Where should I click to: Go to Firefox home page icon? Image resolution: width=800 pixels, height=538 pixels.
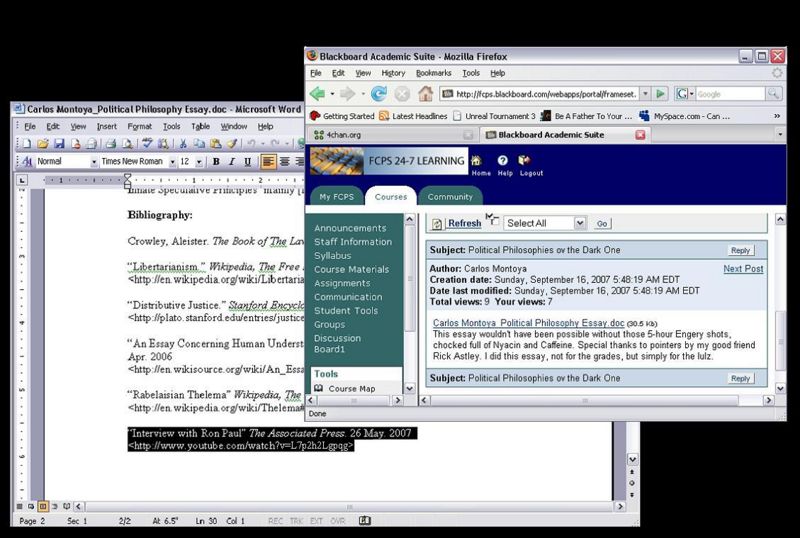coord(426,94)
